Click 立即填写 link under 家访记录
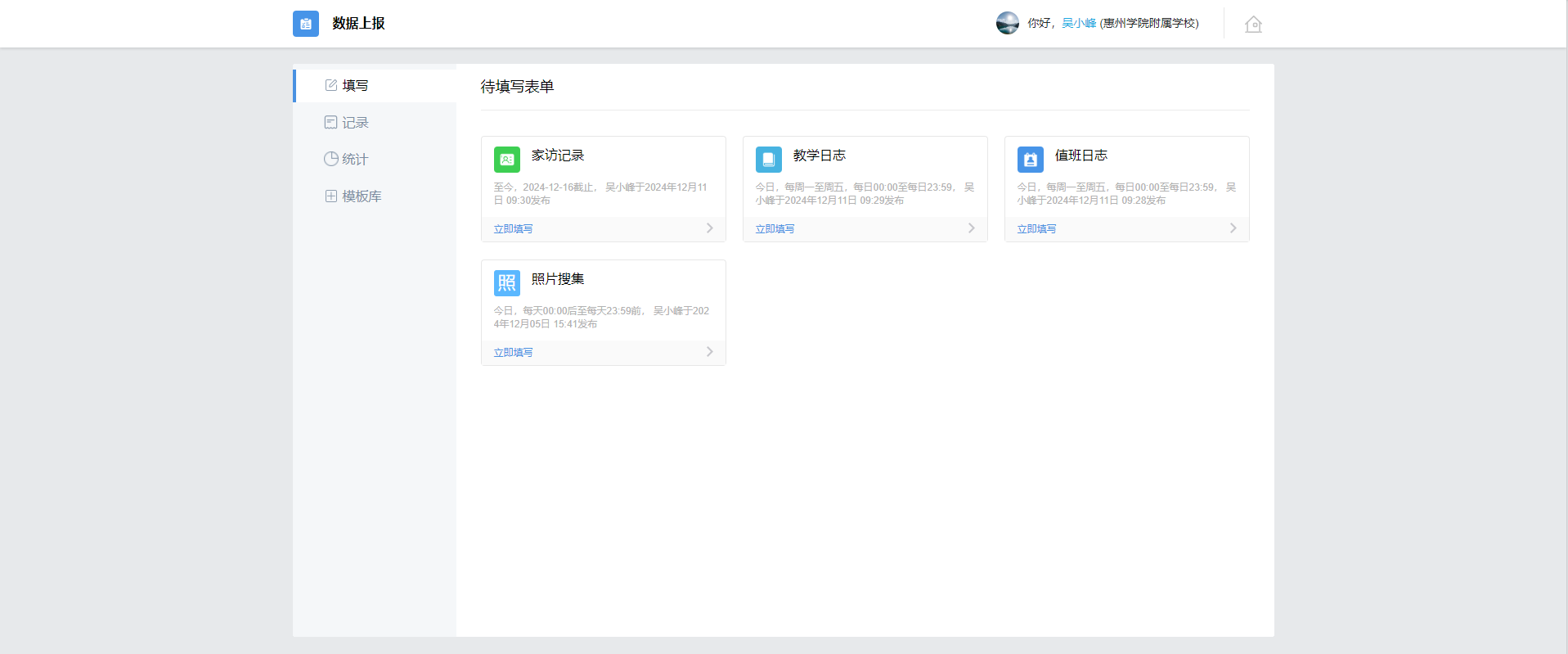This screenshot has height=654, width=1568. (x=513, y=229)
